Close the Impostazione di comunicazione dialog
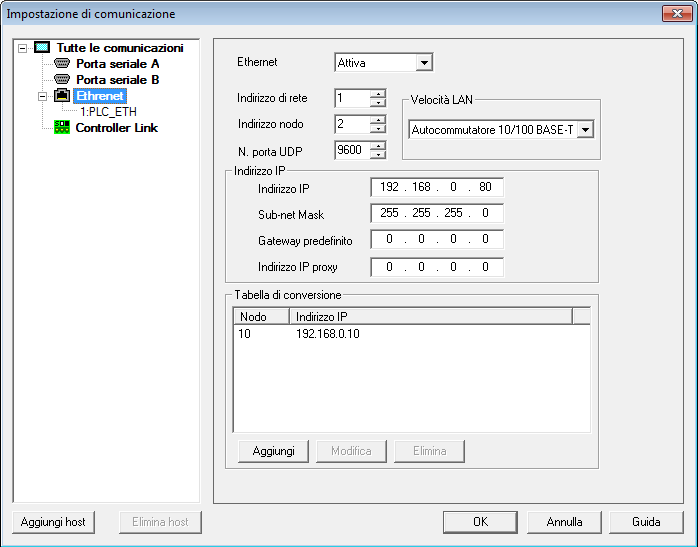This screenshot has height=547, width=698. coord(677,13)
